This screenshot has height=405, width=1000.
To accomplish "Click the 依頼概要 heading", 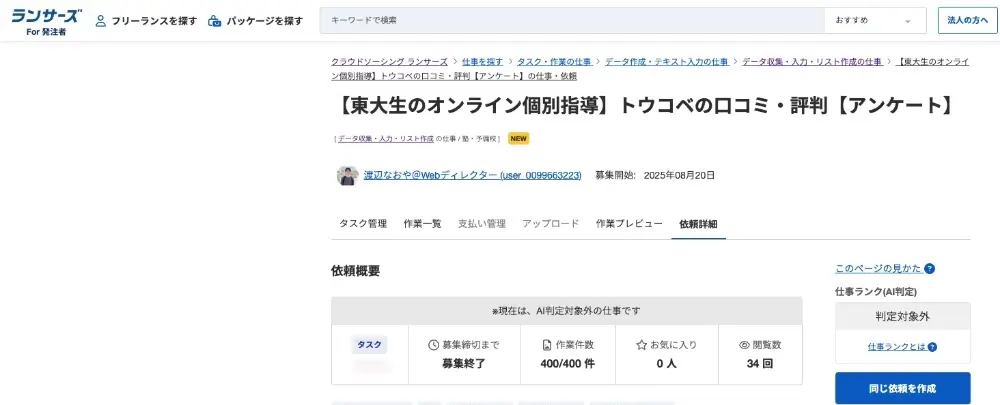I will point(355,270).
